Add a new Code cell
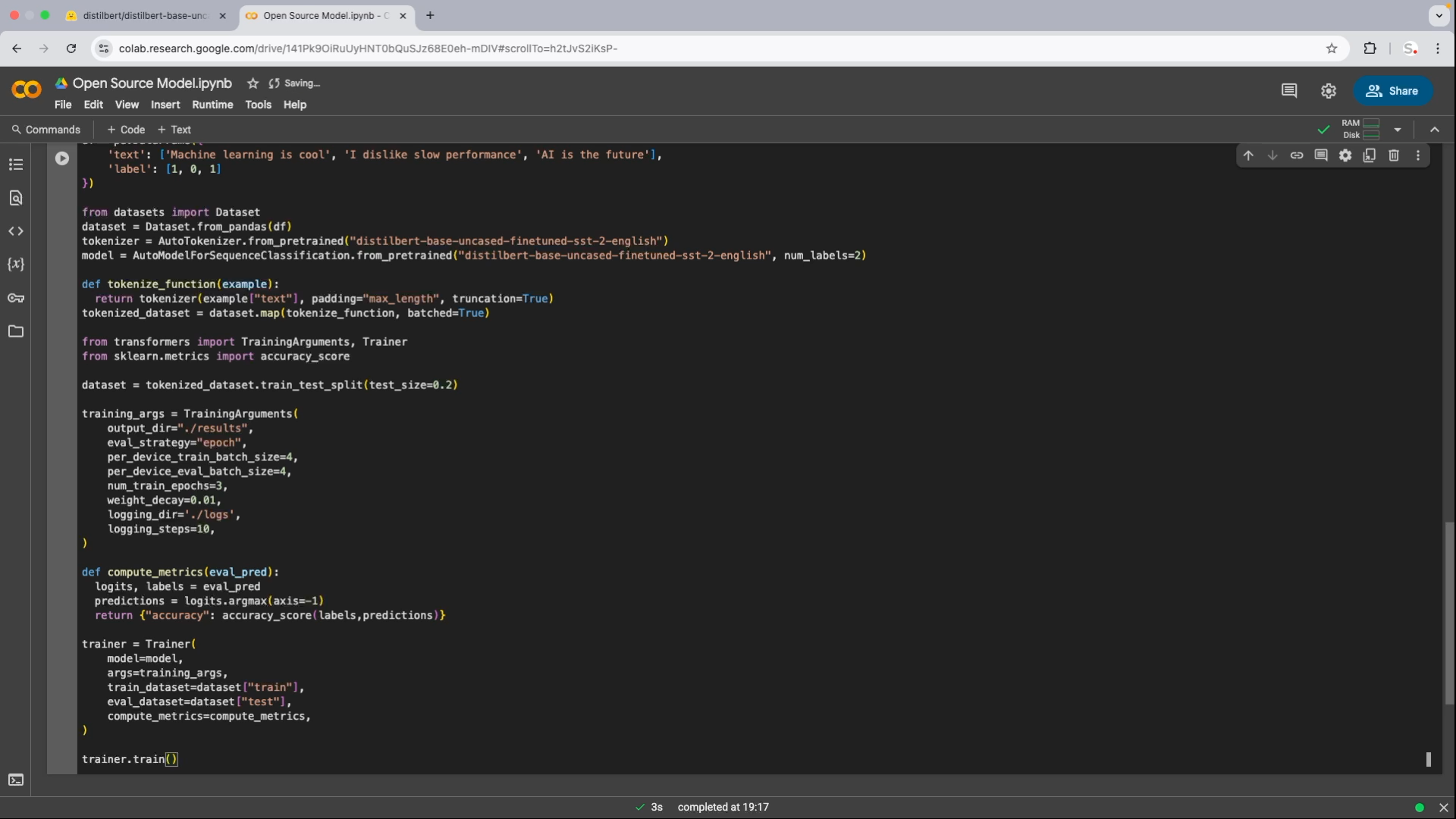This screenshot has height=819, width=1456. pyautogui.click(x=126, y=130)
